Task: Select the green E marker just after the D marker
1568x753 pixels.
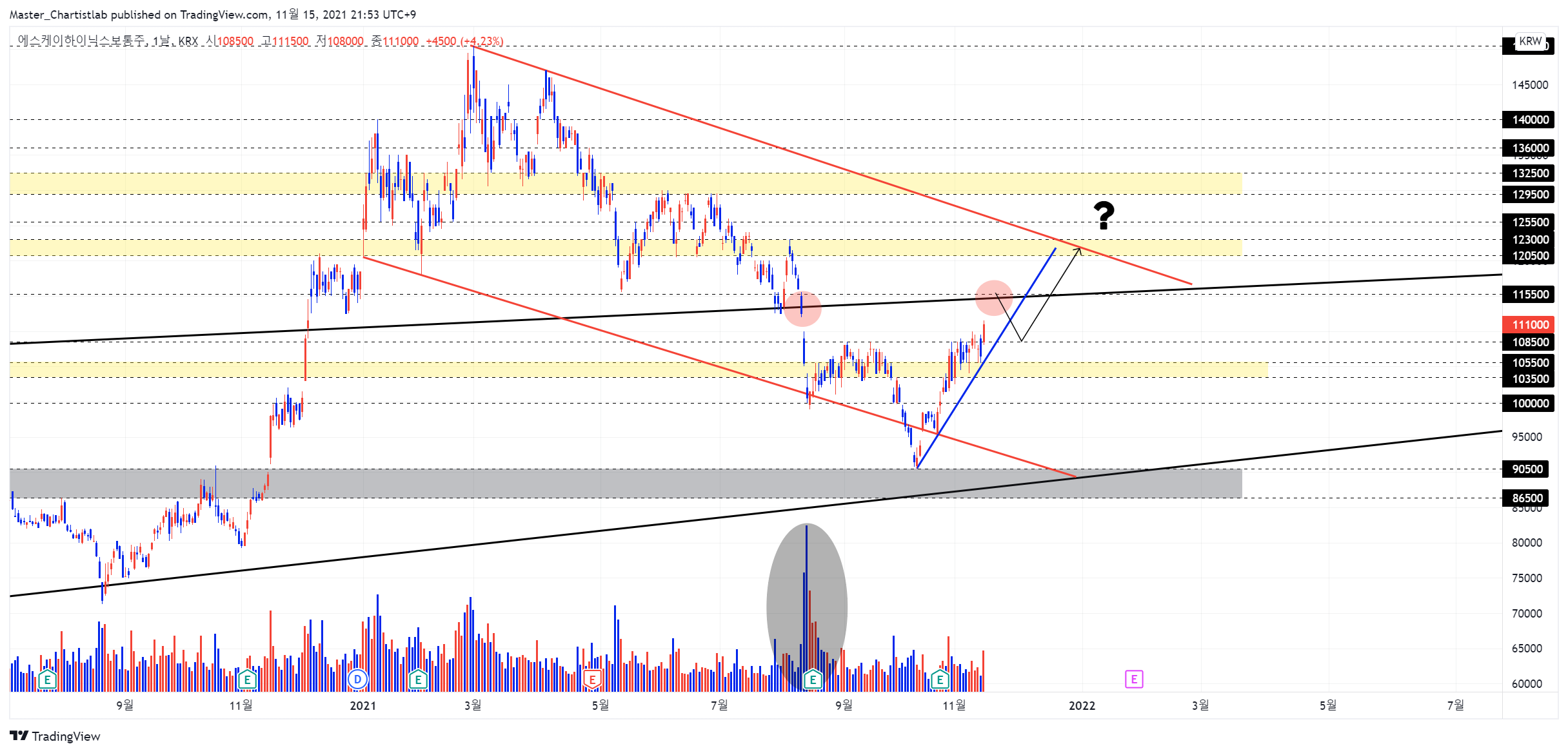Action: tap(418, 679)
